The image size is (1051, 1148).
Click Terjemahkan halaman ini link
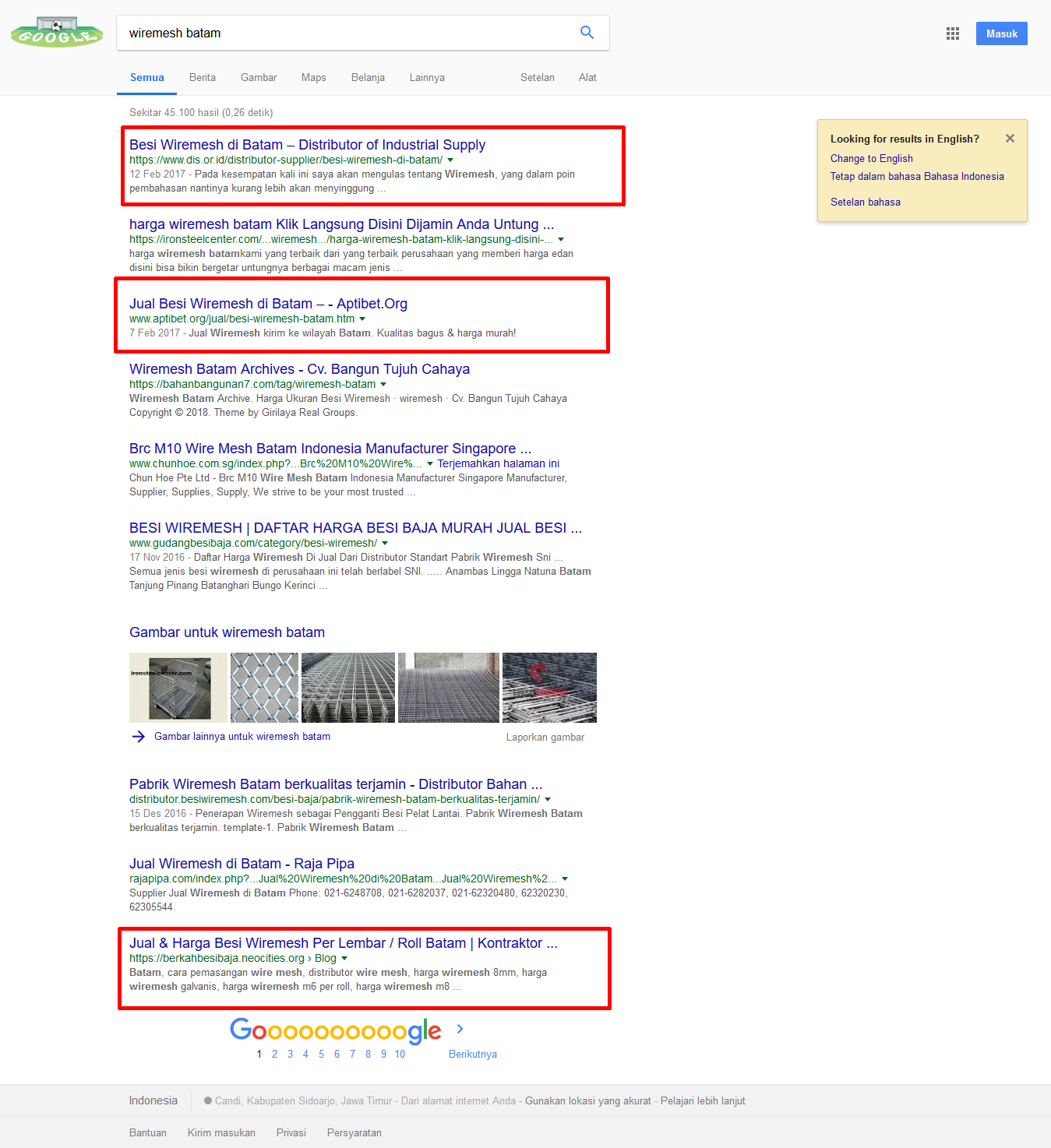(x=499, y=463)
